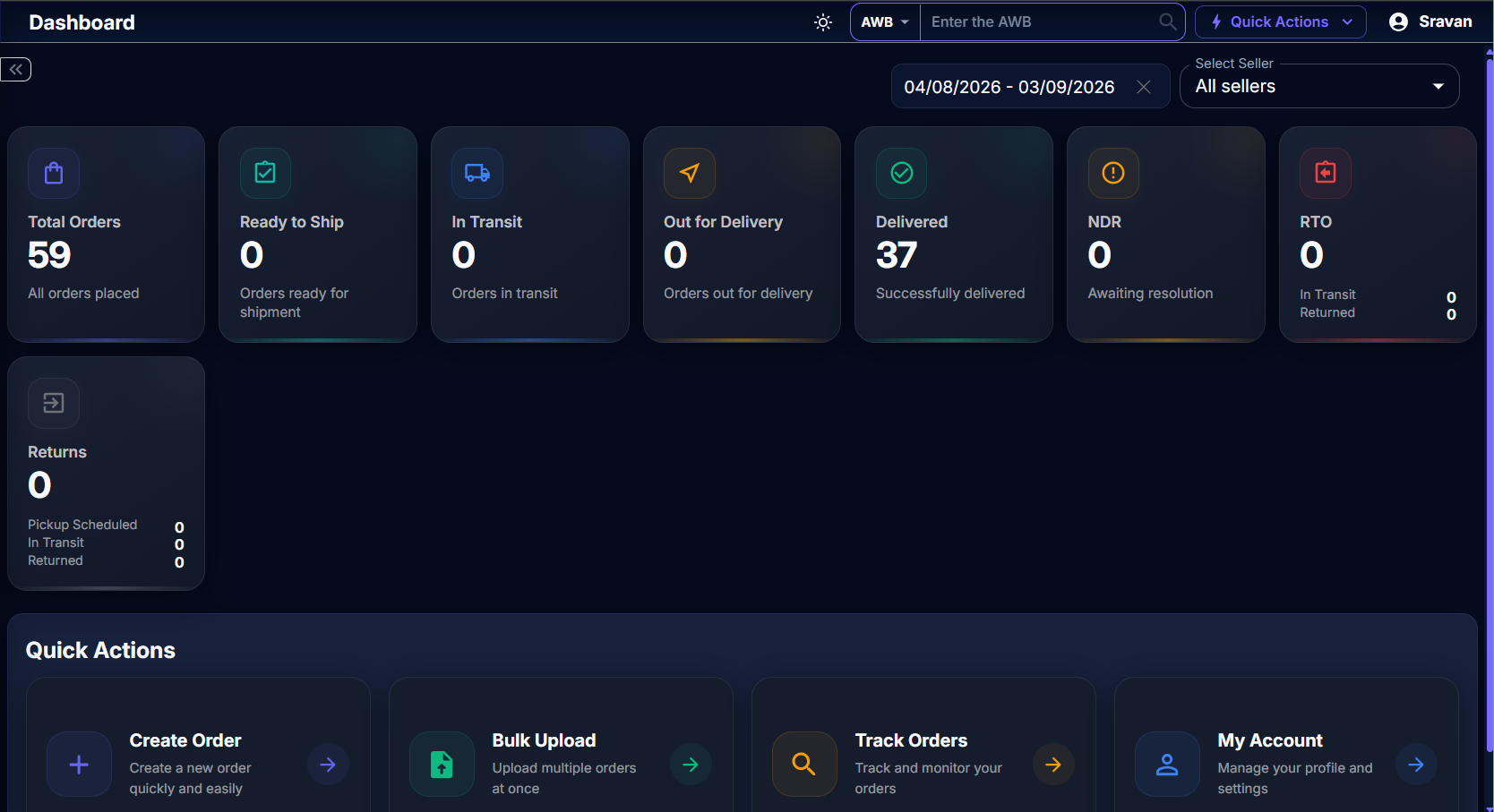
Task: Click the Create Order arrow button
Action: (328, 765)
